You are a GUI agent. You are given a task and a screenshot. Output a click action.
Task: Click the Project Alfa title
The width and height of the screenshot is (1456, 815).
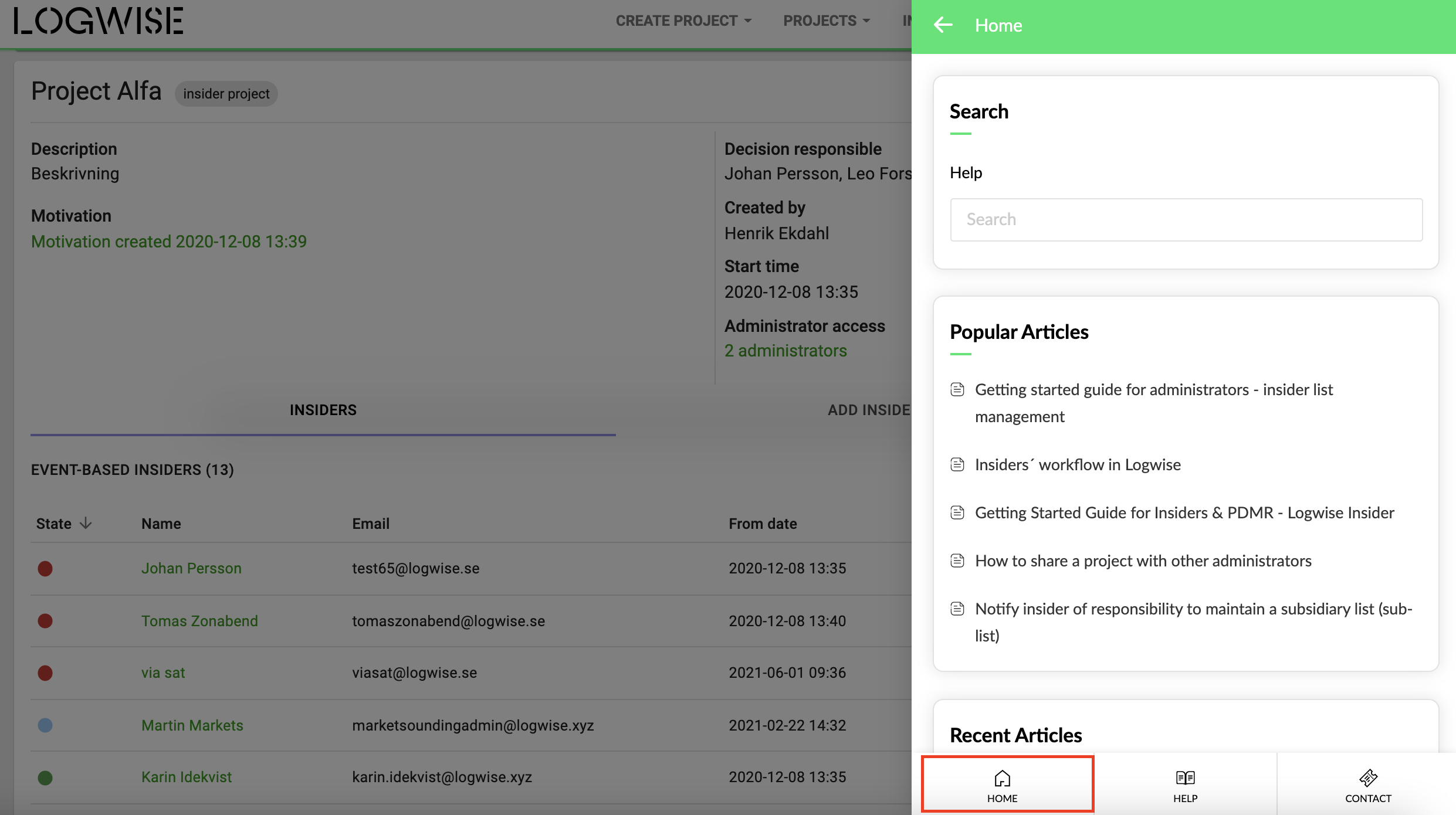(x=96, y=91)
